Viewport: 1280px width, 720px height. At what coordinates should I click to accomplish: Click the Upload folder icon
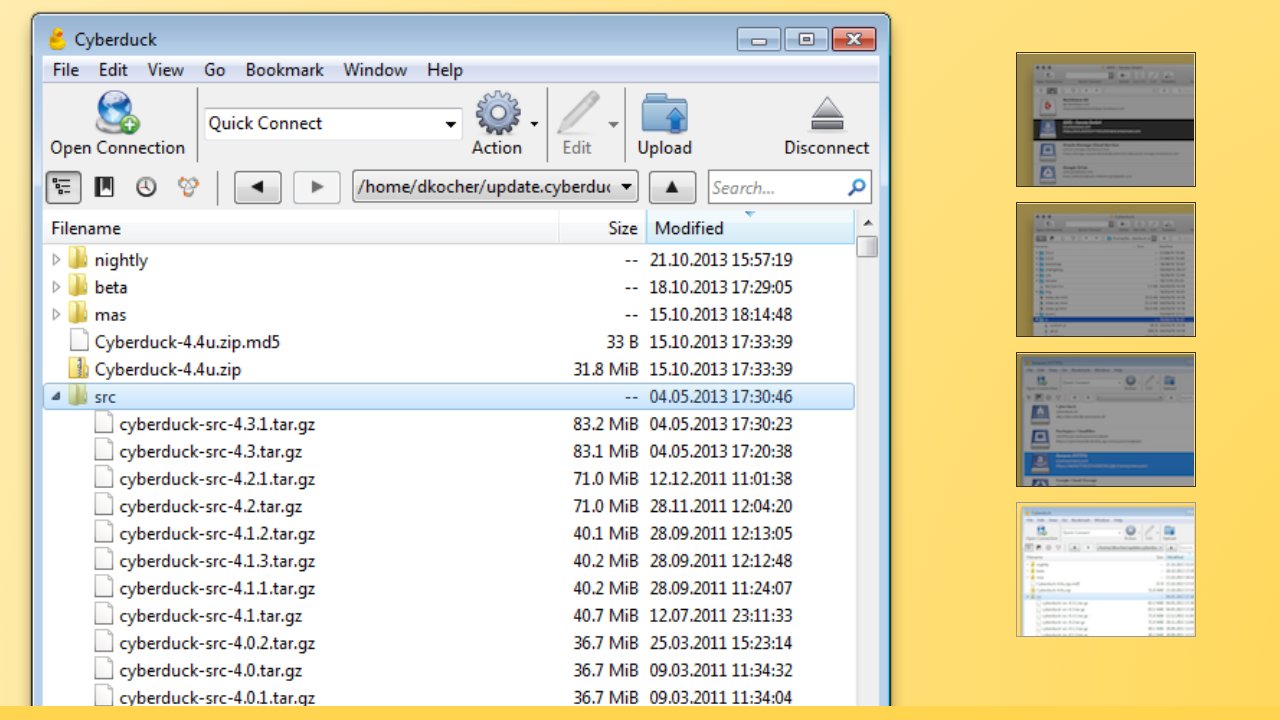coord(664,113)
